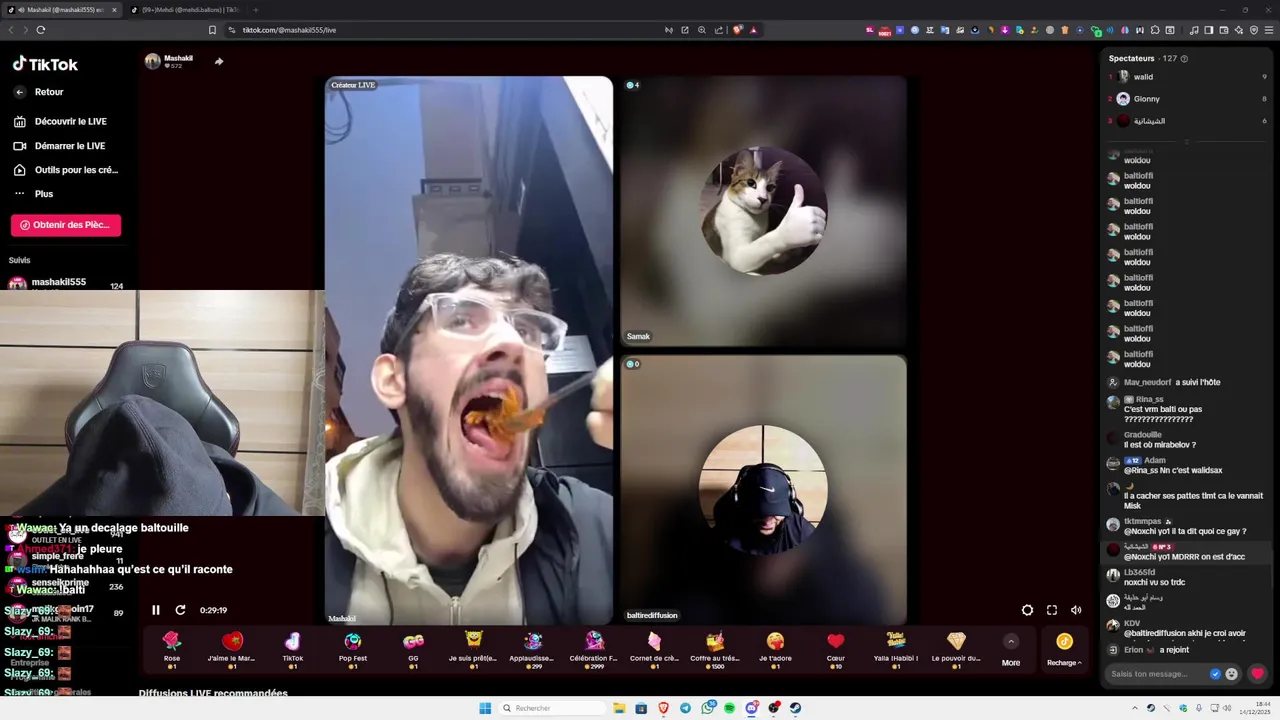Send a heart like in chat
This screenshot has height=720, width=1280.
click(1258, 674)
